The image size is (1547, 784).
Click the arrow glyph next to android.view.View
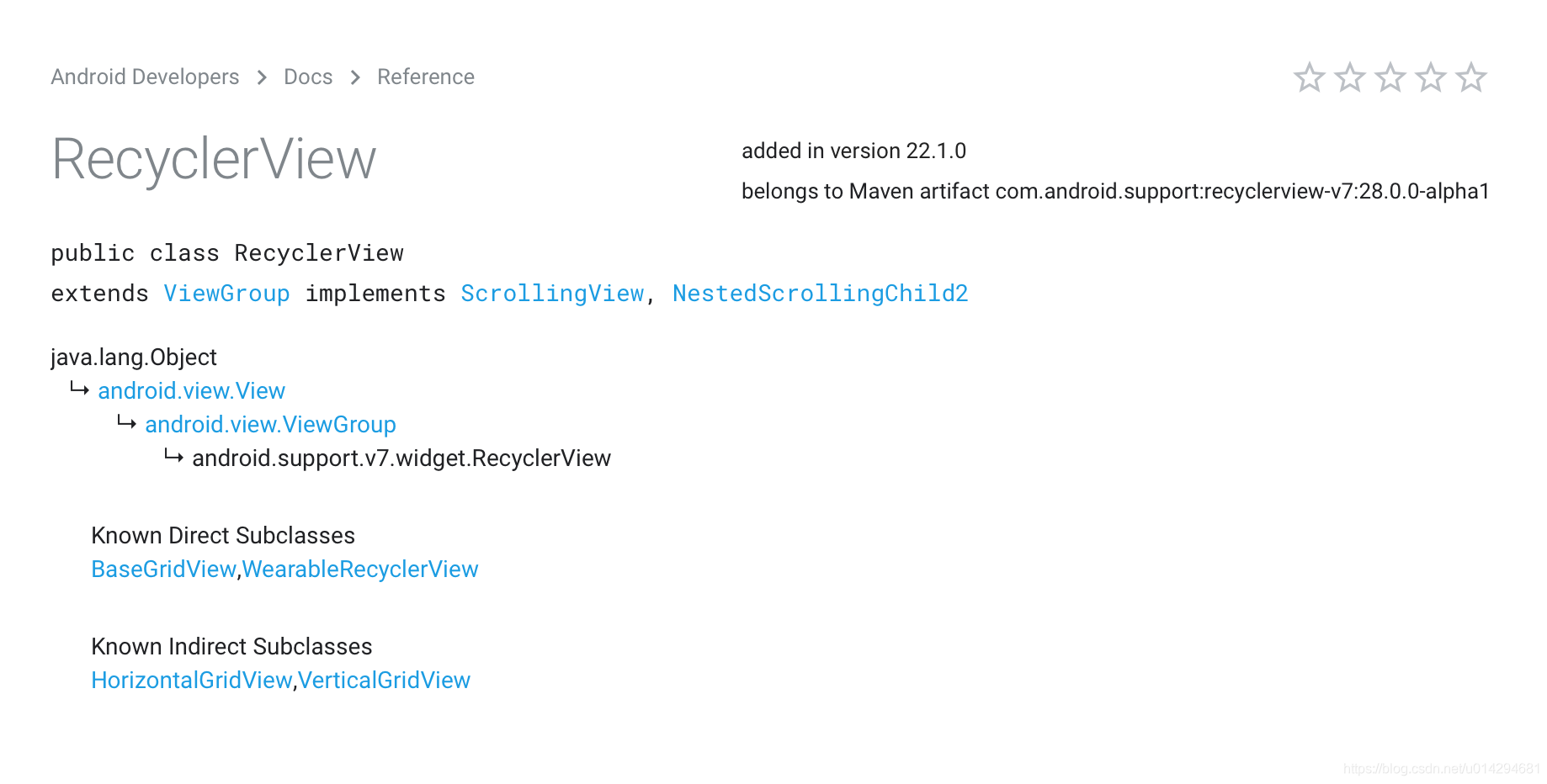pyautogui.click(x=80, y=389)
